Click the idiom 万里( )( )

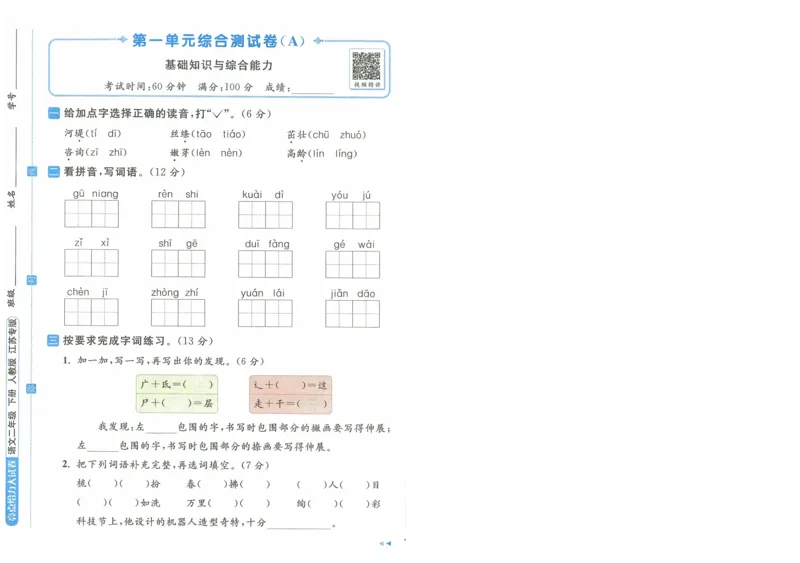coord(228,503)
